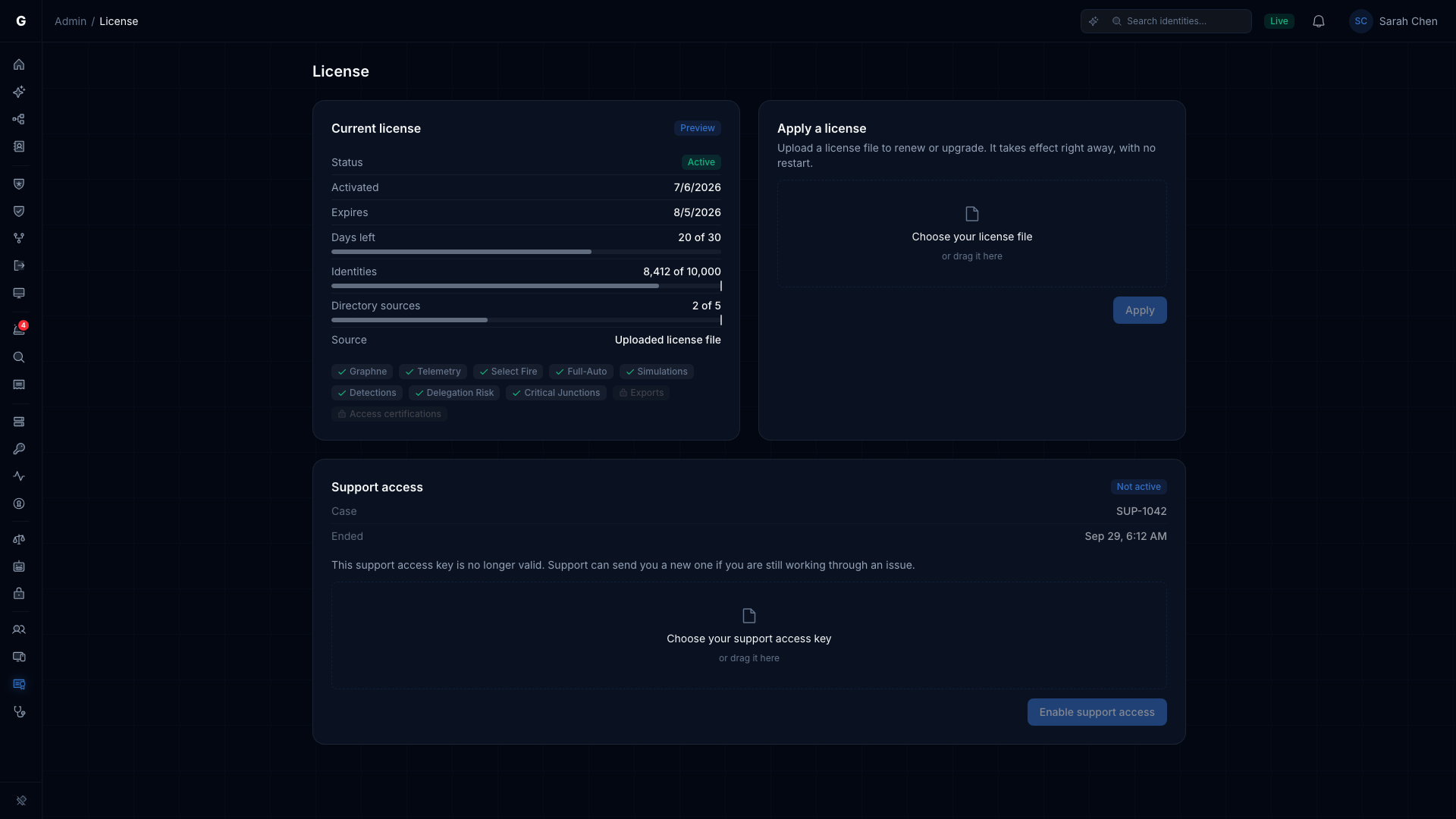
Task: Click the Choose your support access key dropzone
Action: [x=749, y=635]
